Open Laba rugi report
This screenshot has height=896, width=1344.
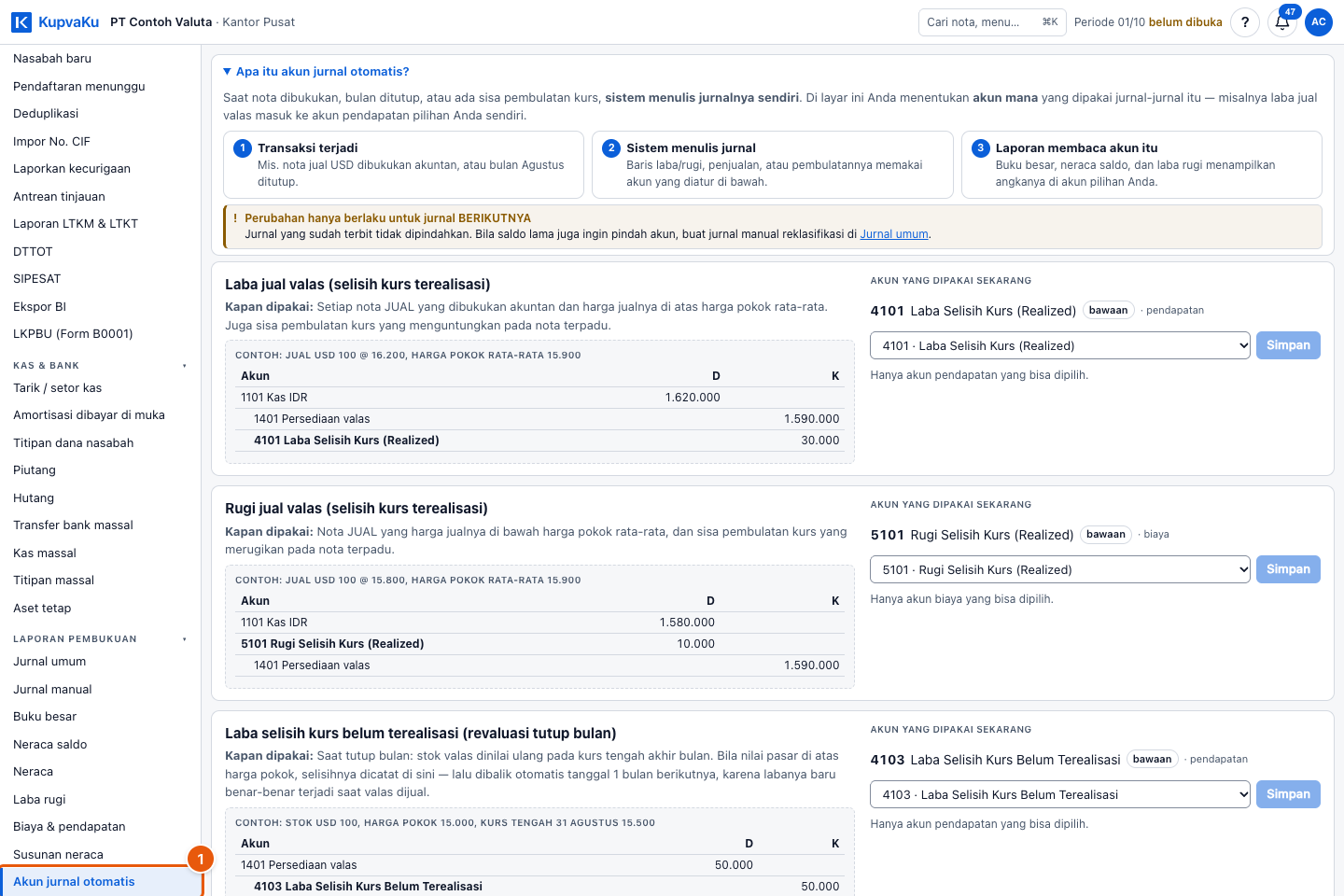pos(100,800)
